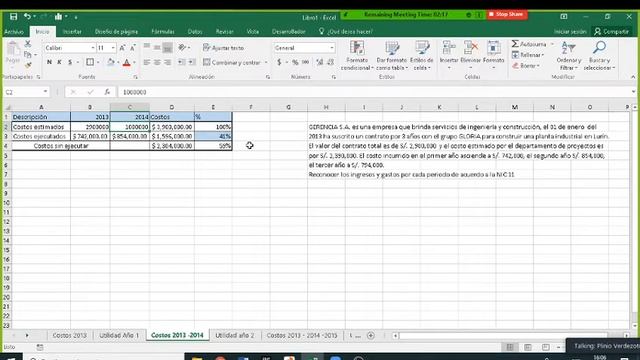This screenshot has height=360, width=640.
Task: Open Estilos de celda gallery
Action: click(422, 56)
